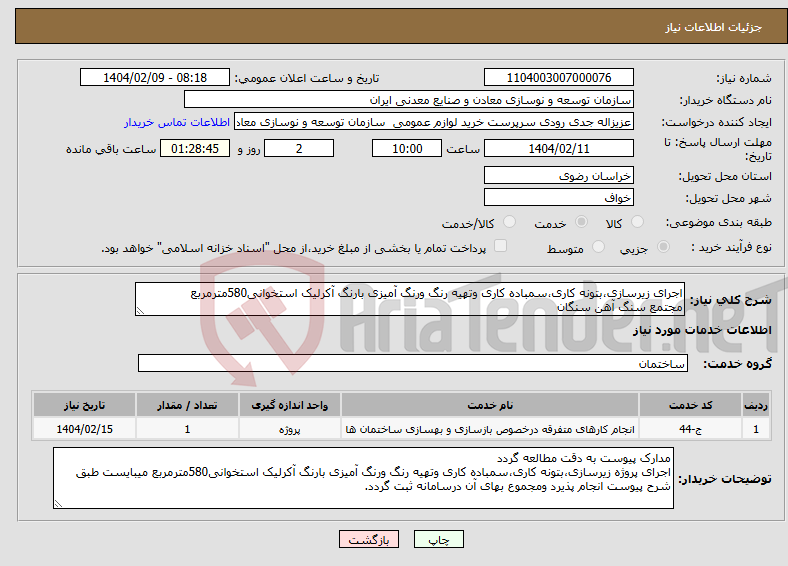Select the متوسط purchase type radio

point(599,247)
